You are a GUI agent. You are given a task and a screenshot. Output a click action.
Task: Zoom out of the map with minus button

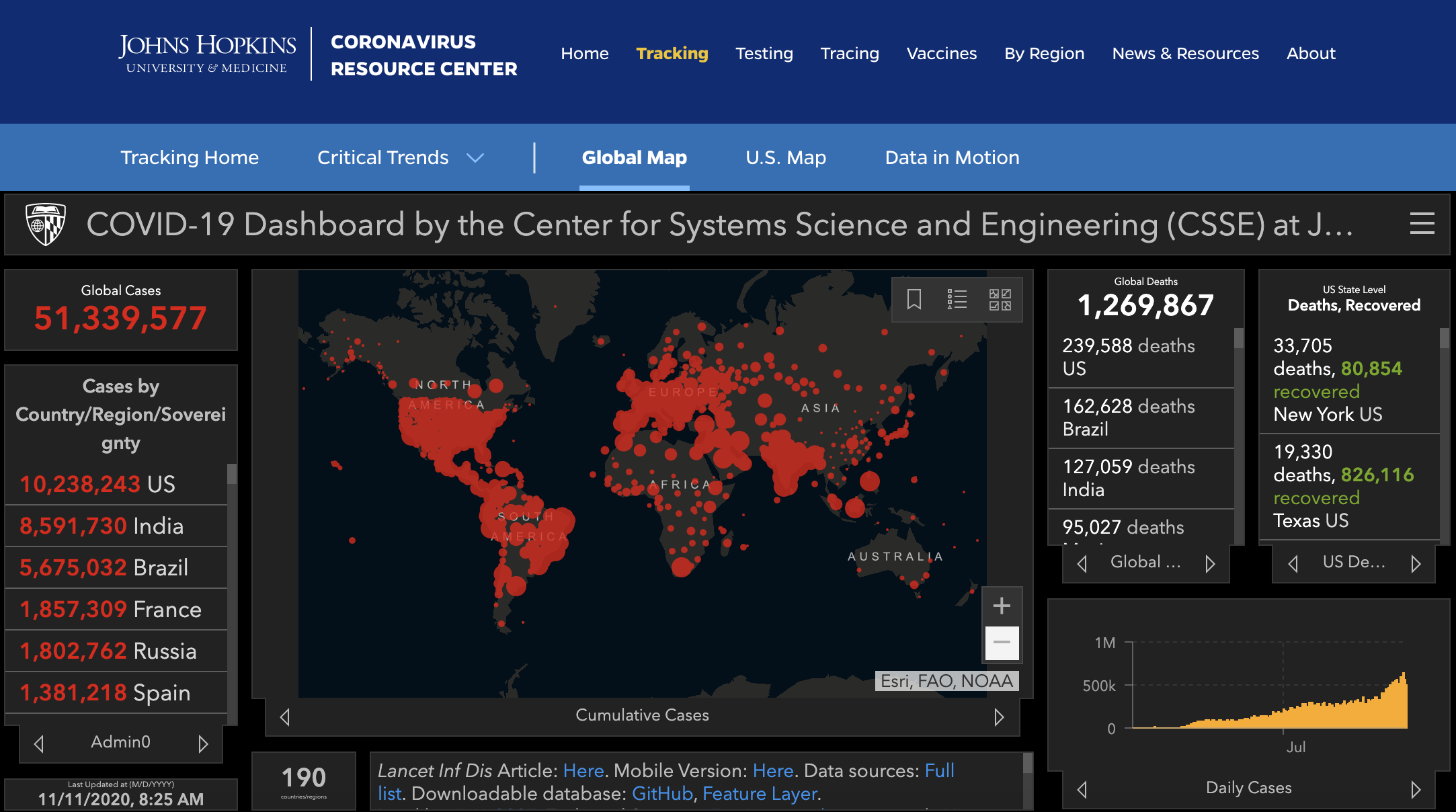[x=1002, y=643]
